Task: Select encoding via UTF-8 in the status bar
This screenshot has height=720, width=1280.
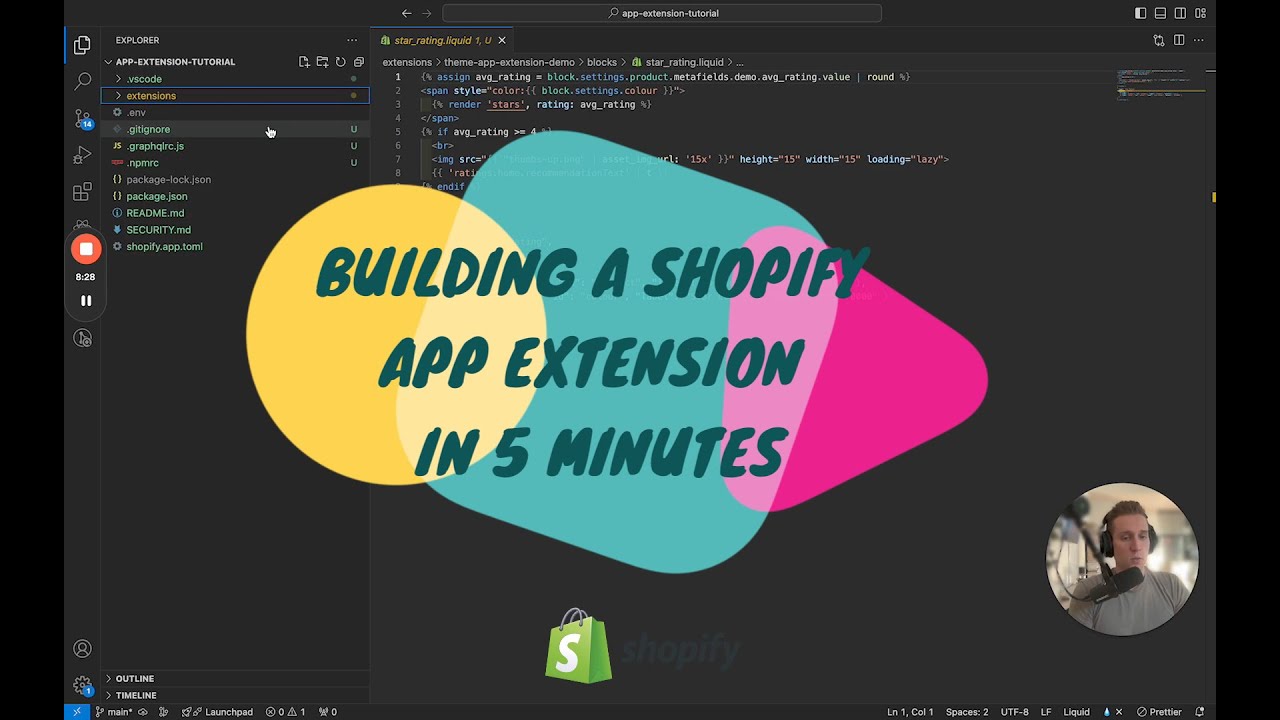Action: [1014, 712]
